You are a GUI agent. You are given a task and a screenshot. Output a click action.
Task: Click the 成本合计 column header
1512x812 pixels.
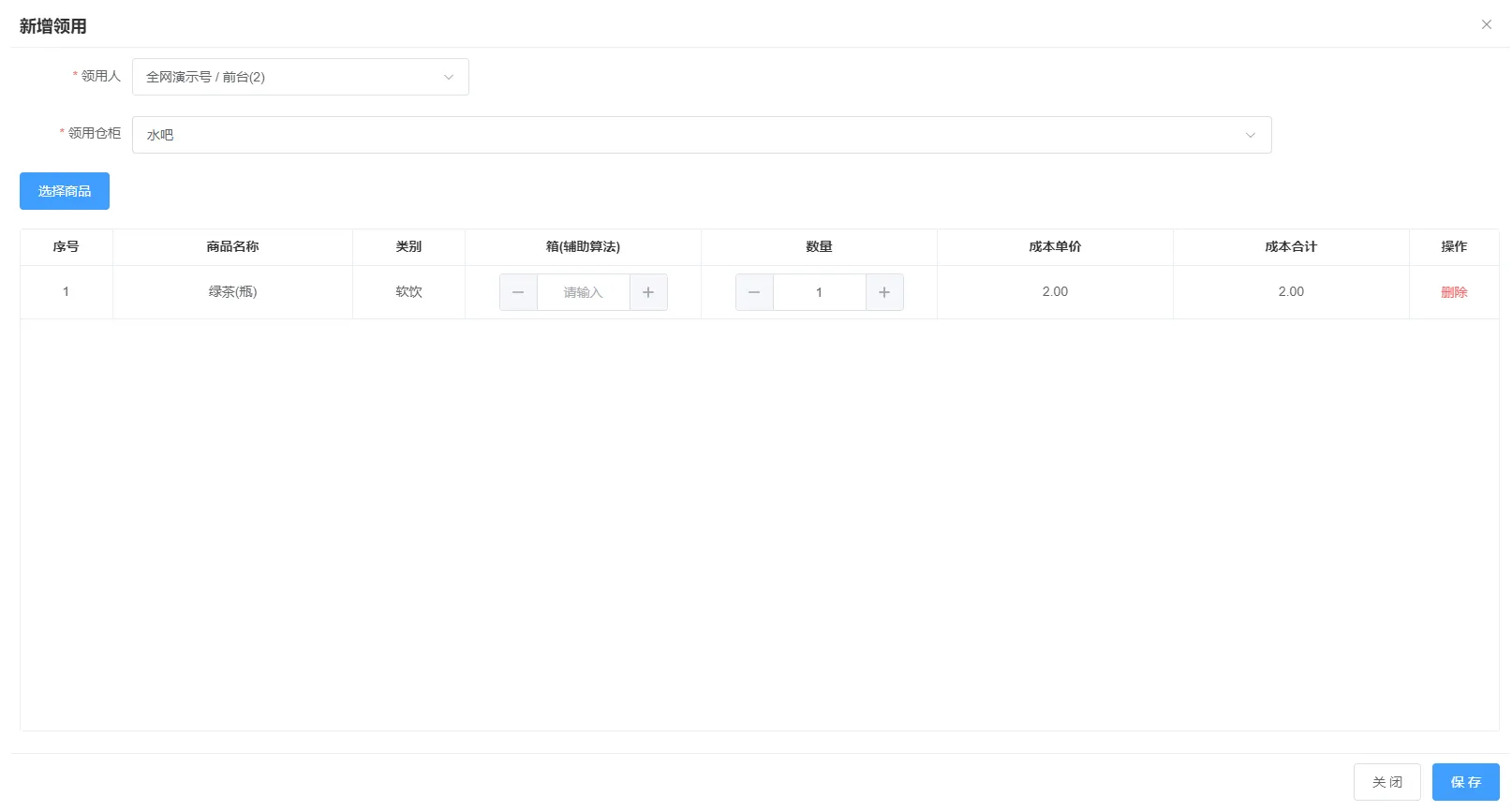tap(1291, 247)
